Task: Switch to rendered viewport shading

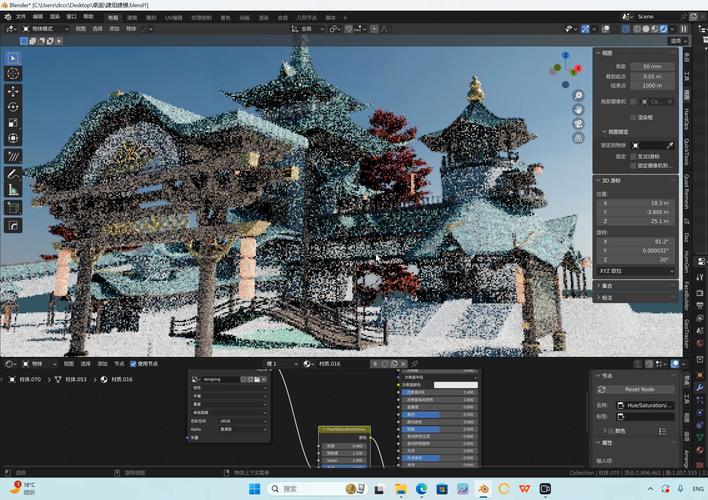Action: coord(663,29)
